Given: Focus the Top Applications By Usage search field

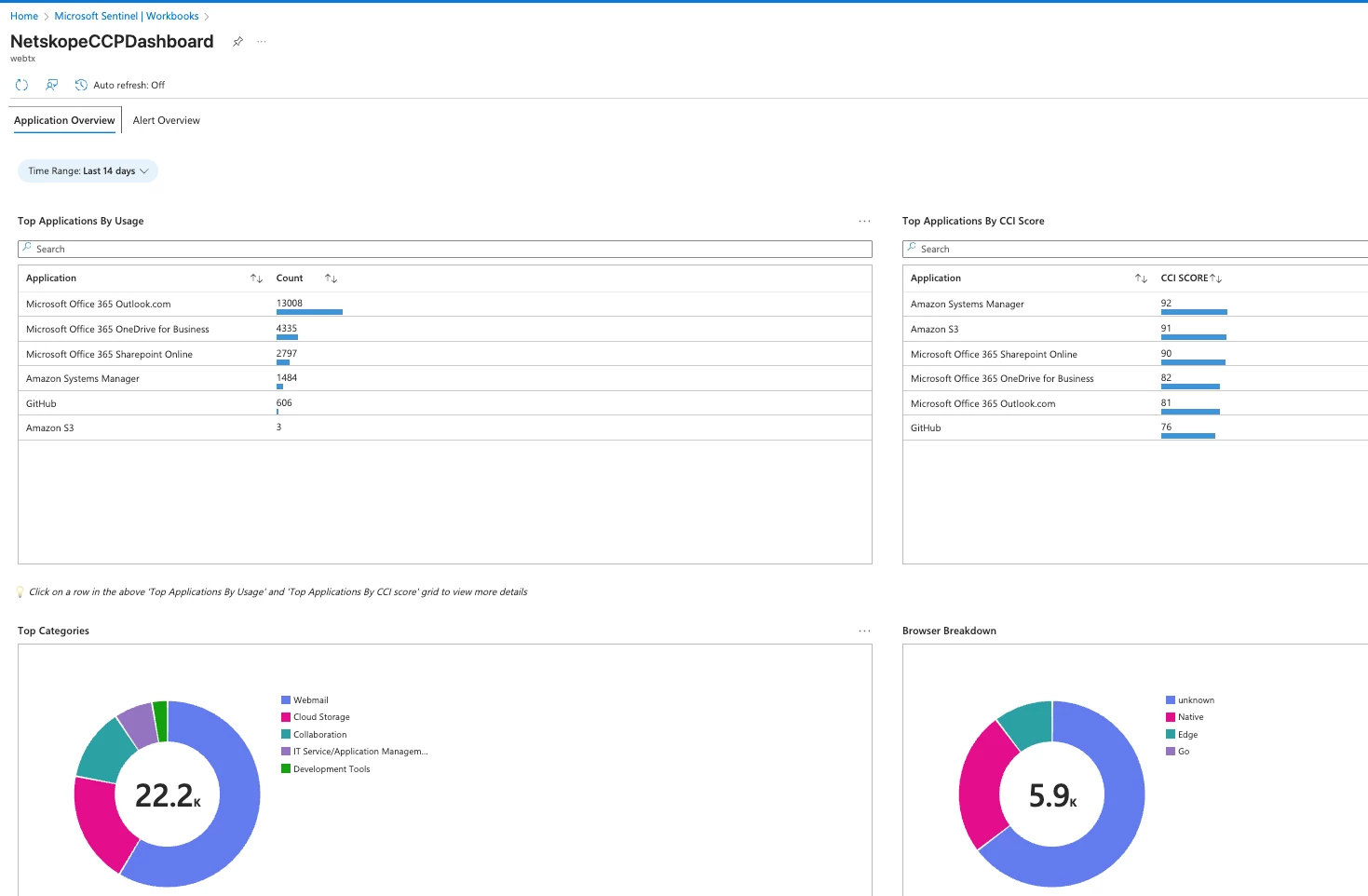Looking at the screenshot, I should pos(445,249).
